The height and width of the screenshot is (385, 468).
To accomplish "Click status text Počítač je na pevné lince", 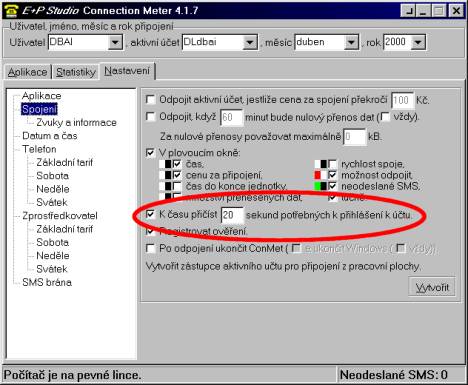I will [x=72, y=375].
